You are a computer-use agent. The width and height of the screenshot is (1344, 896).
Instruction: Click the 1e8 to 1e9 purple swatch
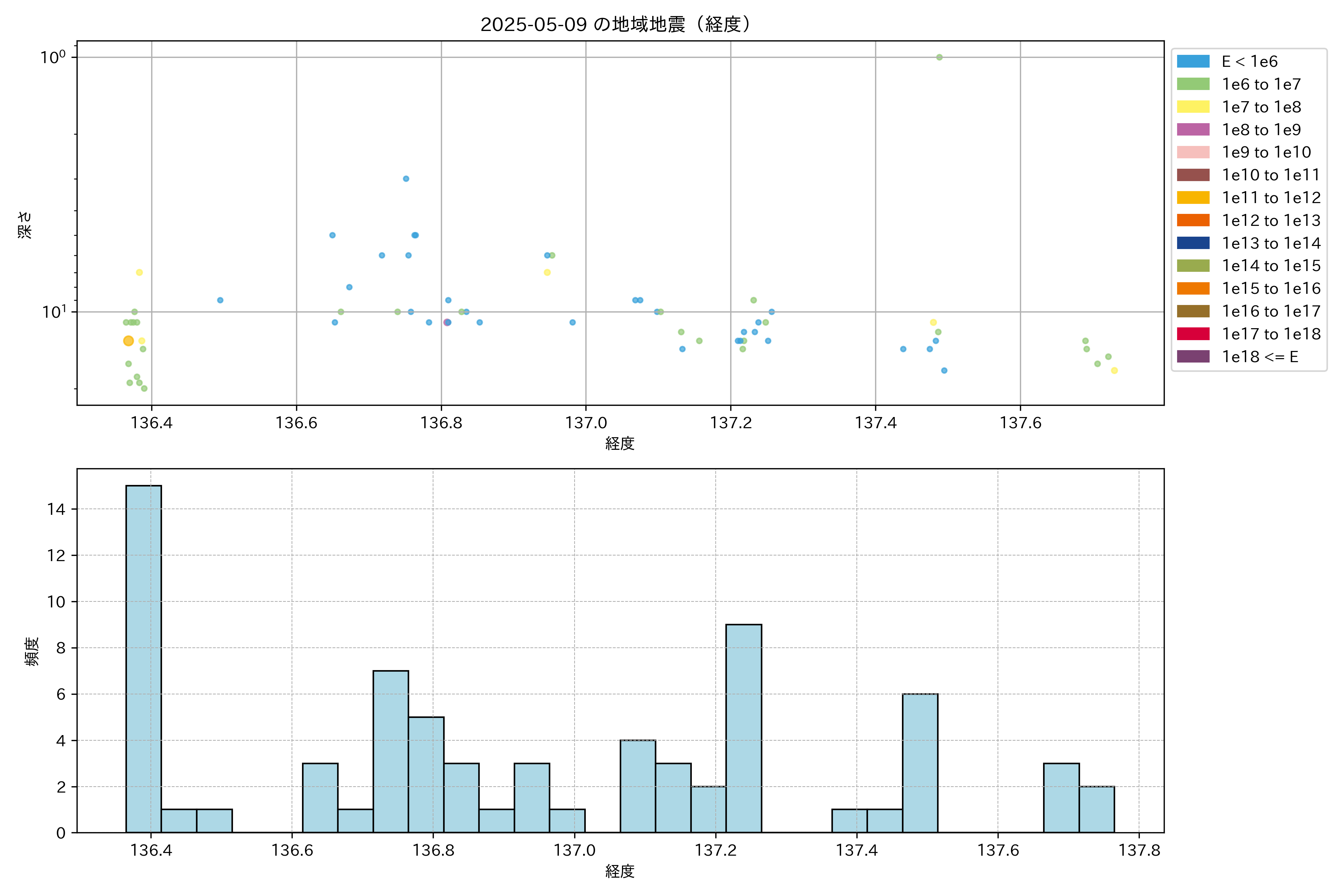(x=1192, y=130)
